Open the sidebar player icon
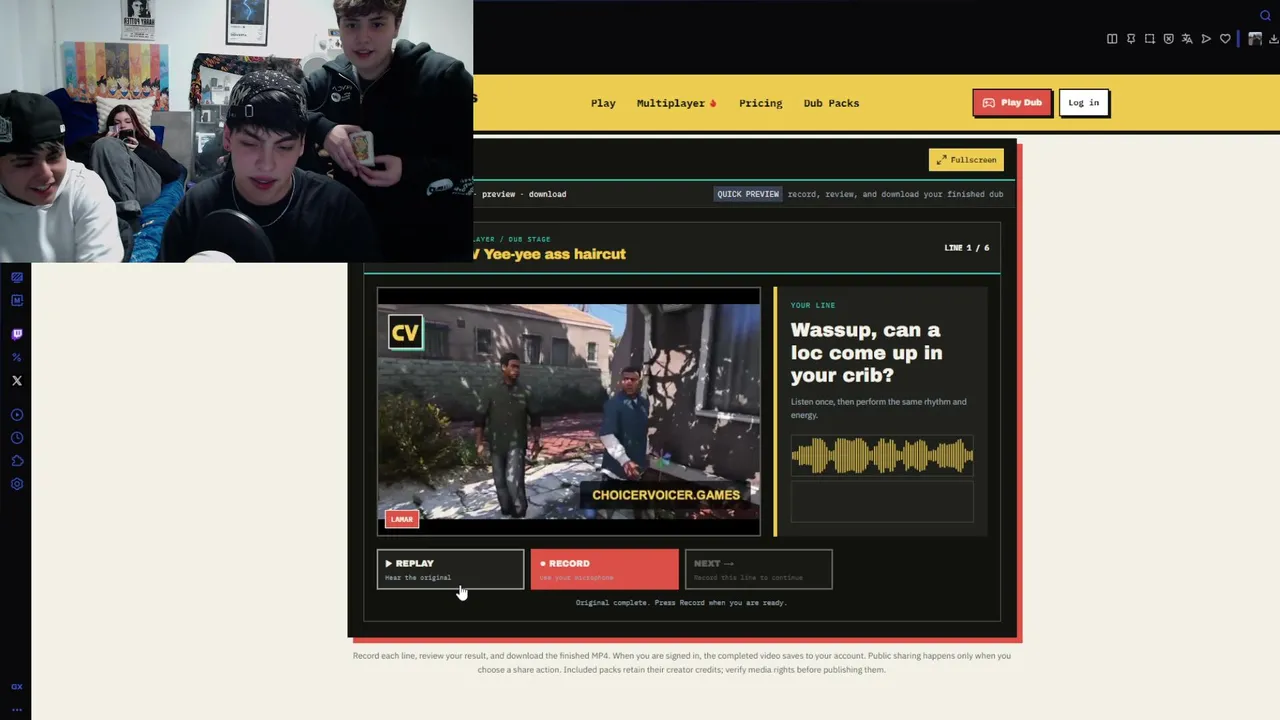The width and height of the screenshot is (1280, 720). [x=17, y=415]
